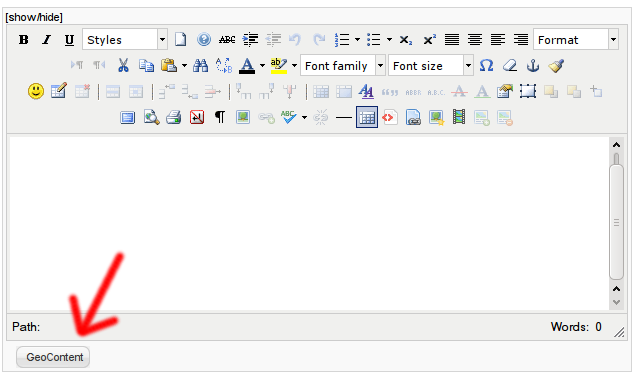The height and width of the screenshot is (376, 637).
Task: Apply yellow highlight color icon
Action: pyautogui.click(x=279, y=65)
